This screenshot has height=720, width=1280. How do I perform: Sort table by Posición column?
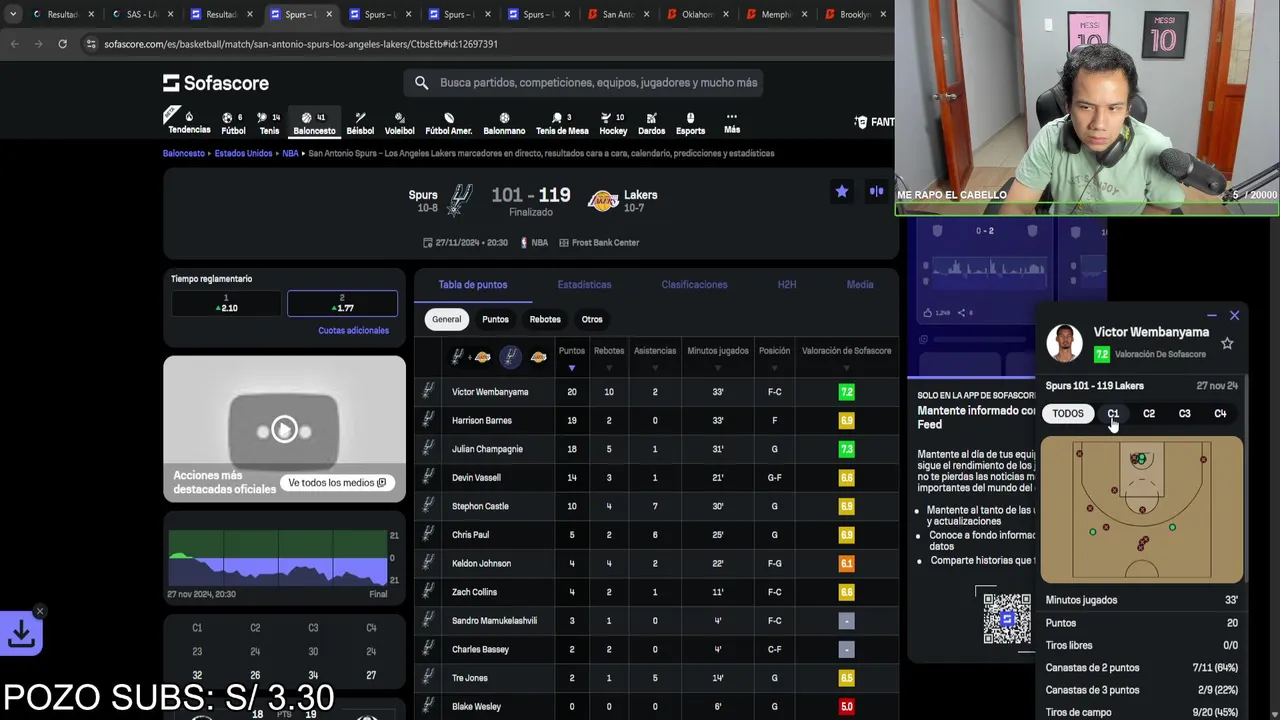click(774, 358)
